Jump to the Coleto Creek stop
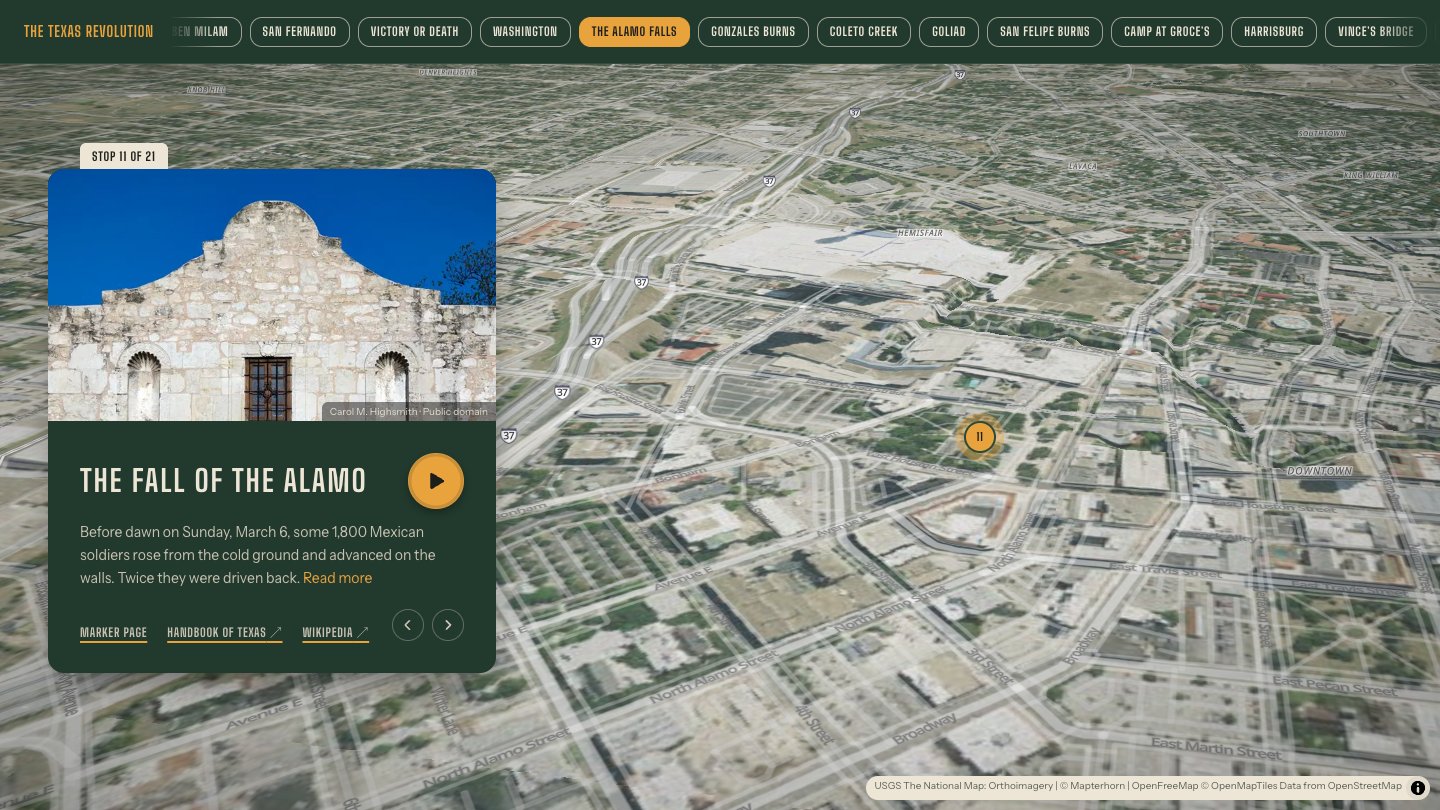Image resolution: width=1440 pixels, height=810 pixels. coord(864,32)
